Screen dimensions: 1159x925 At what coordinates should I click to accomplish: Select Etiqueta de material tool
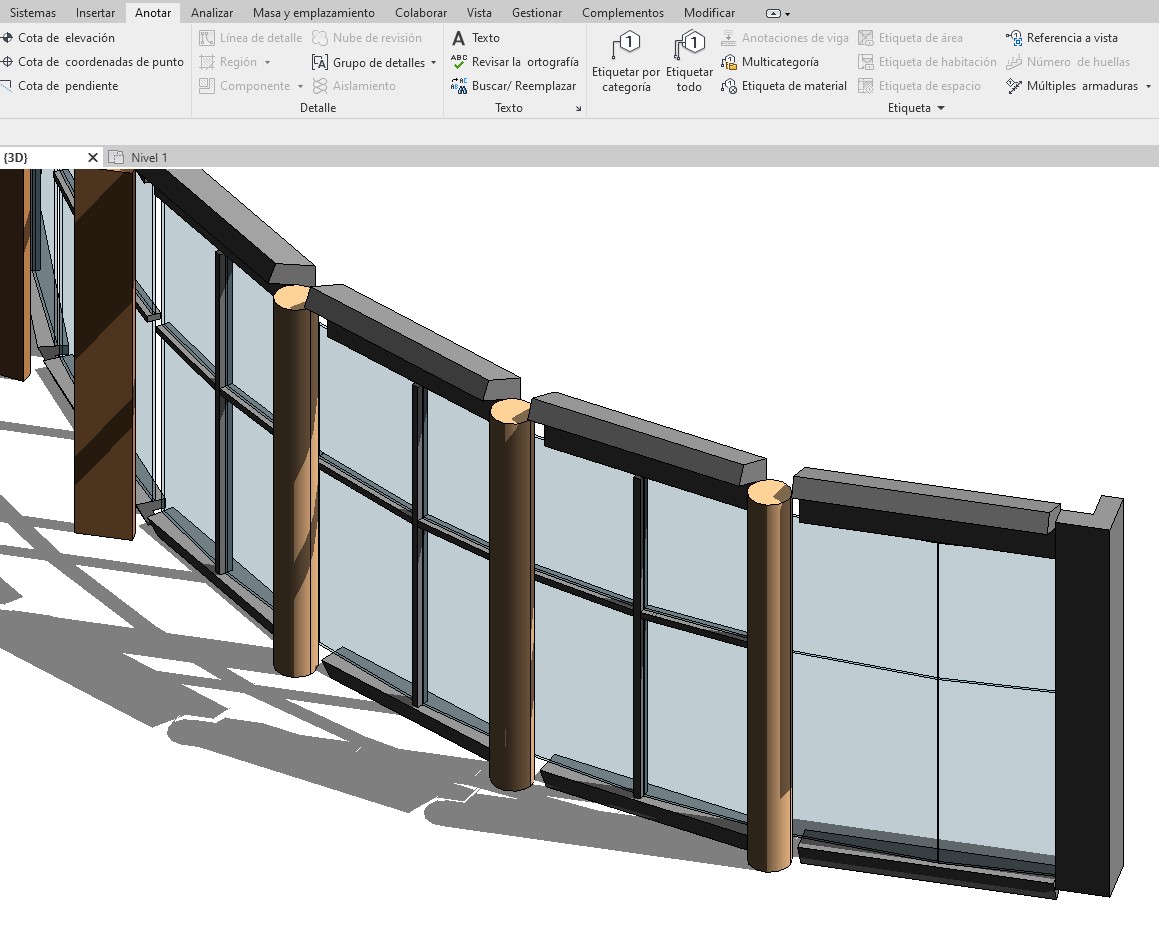tap(784, 86)
